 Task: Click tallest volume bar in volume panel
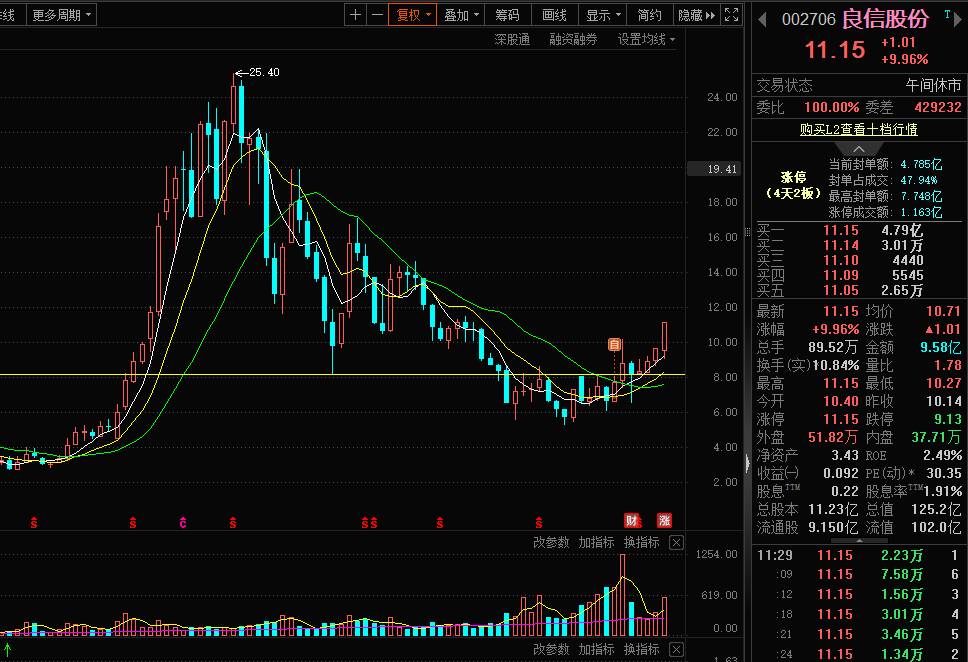[x=622, y=595]
